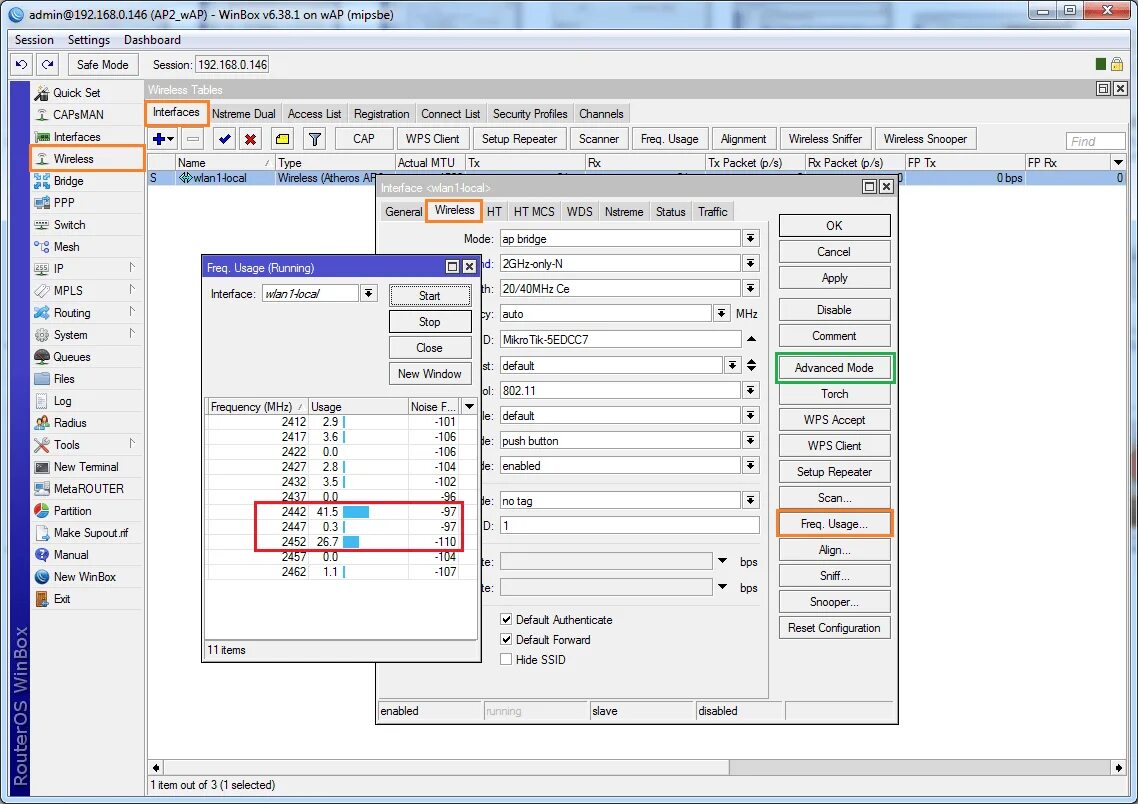The image size is (1138, 804).
Task: Open Manual from sidebar
Action: point(70,555)
